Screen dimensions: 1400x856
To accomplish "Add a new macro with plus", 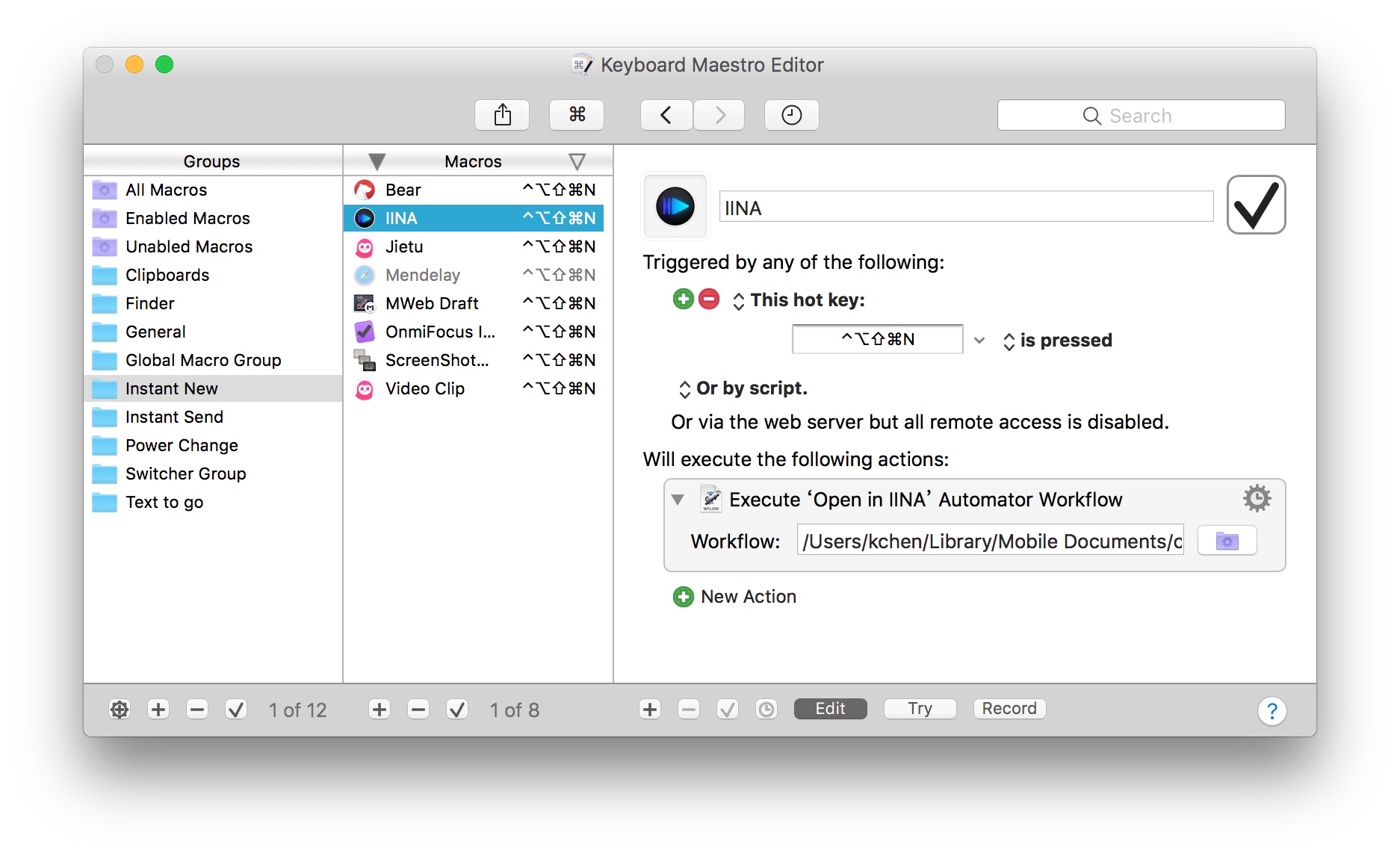I will pyautogui.click(x=380, y=710).
